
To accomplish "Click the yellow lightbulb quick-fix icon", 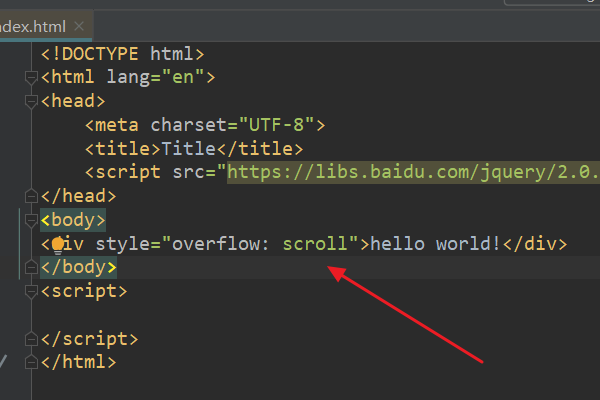I will point(58,244).
